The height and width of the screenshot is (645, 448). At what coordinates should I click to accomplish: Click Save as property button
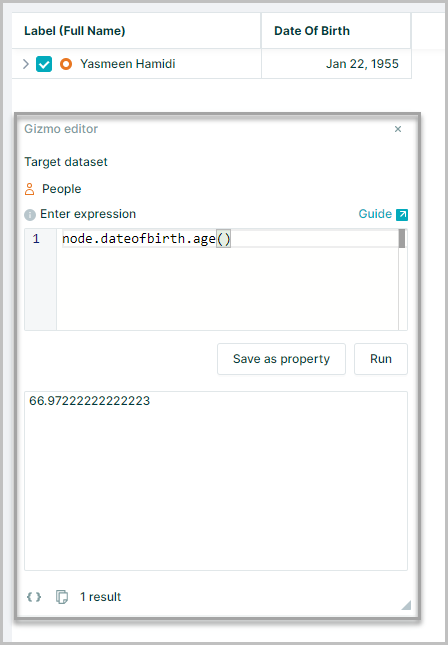[281, 359]
